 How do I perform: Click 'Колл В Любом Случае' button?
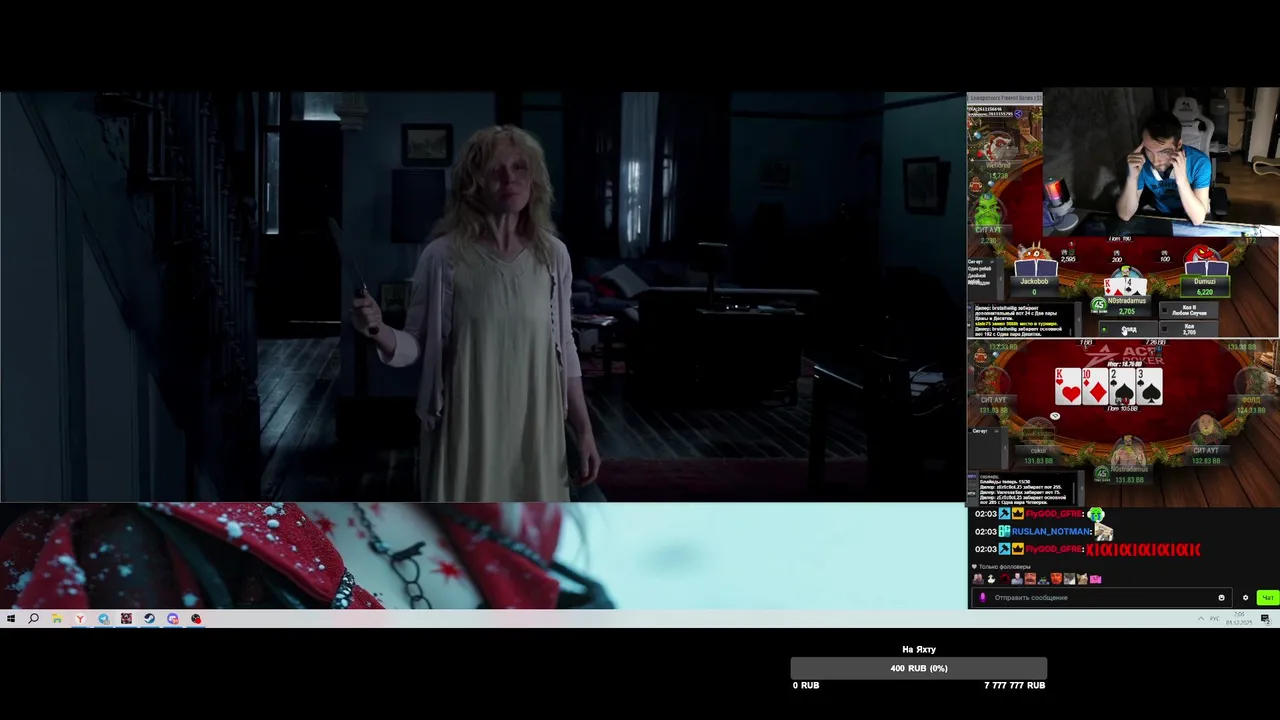click(1189, 310)
